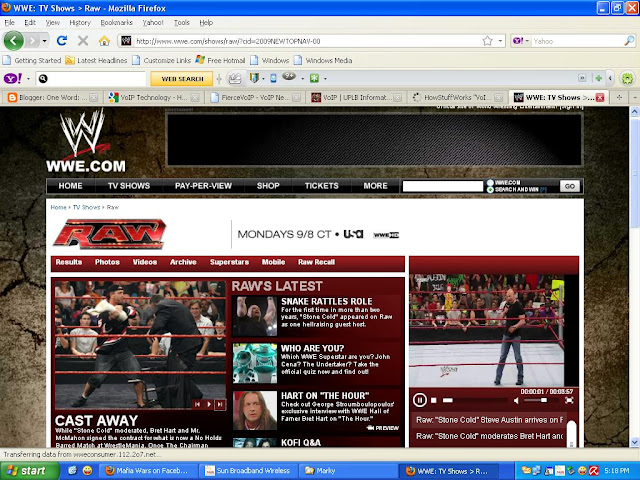Open the Raw Results link

click(x=69, y=262)
